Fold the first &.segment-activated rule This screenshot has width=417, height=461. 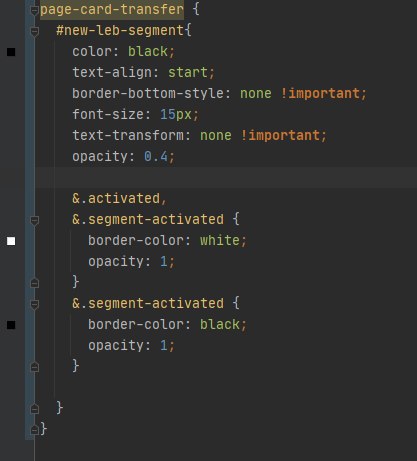click(34, 220)
